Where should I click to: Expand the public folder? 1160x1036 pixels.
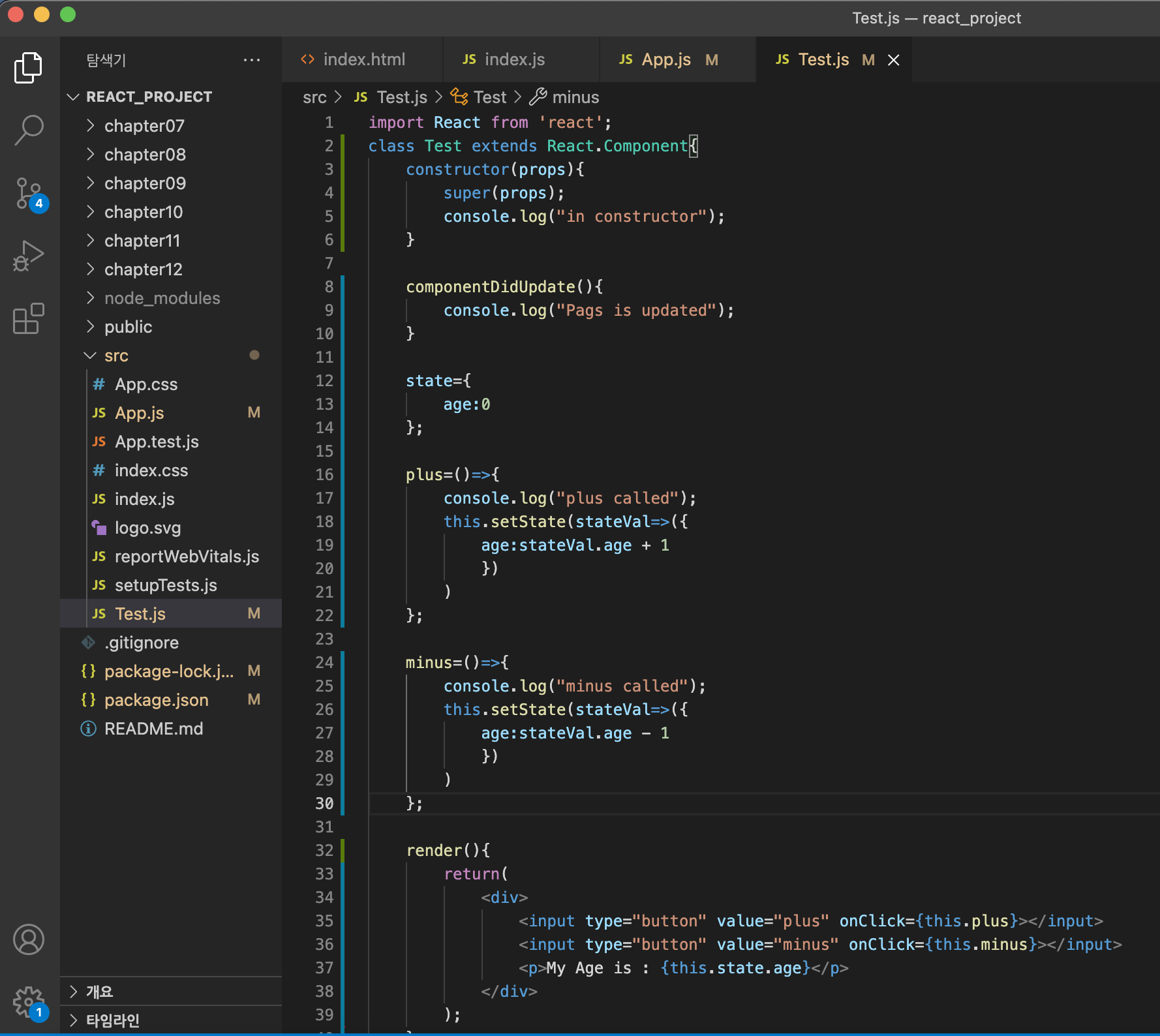pyautogui.click(x=91, y=326)
